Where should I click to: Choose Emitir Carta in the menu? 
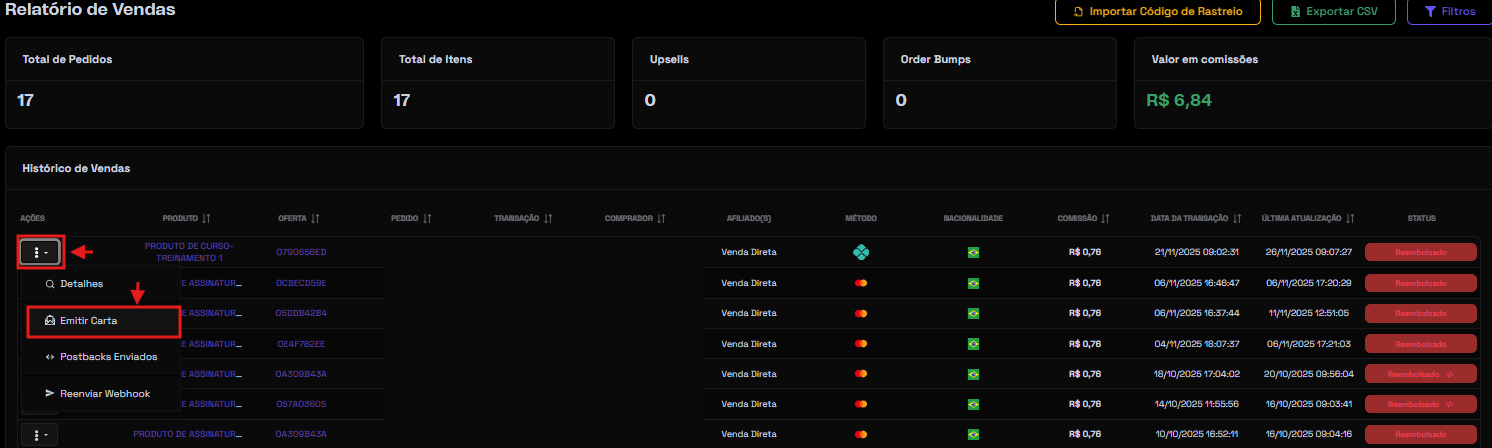click(x=89, y=321)
